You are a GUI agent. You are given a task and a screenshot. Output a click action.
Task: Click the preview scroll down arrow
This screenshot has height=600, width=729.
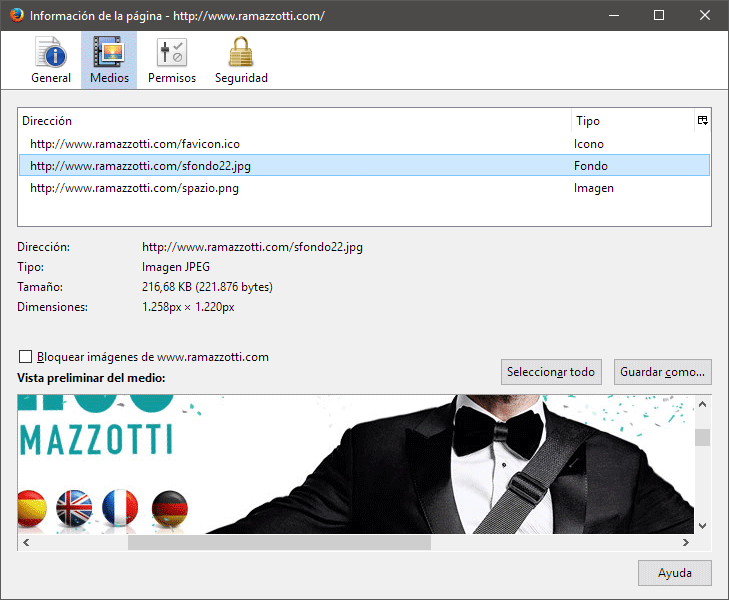(x=702, y=526)
